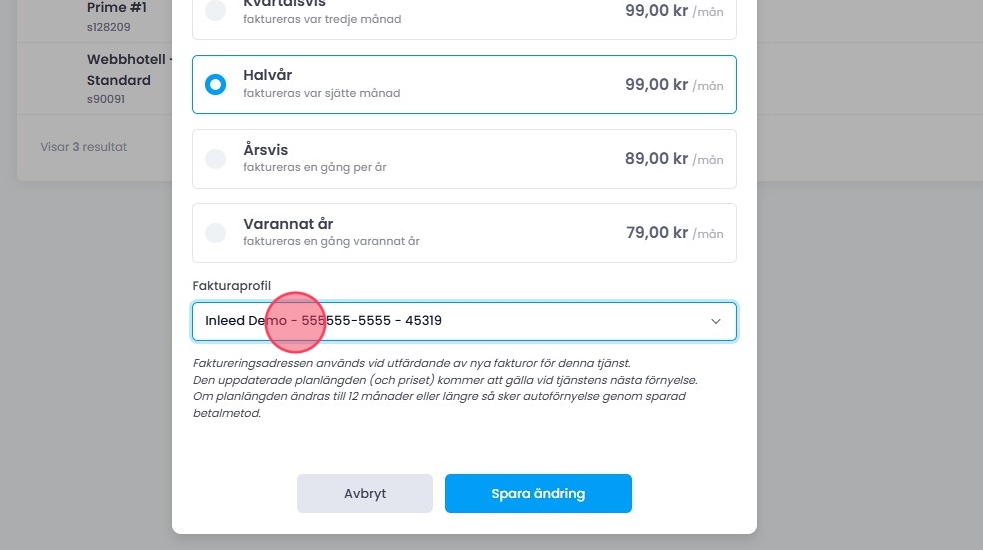The height and width of the screenshot is (550, 983).
Task: Click the Halvår plan title text
Action: 267,76
